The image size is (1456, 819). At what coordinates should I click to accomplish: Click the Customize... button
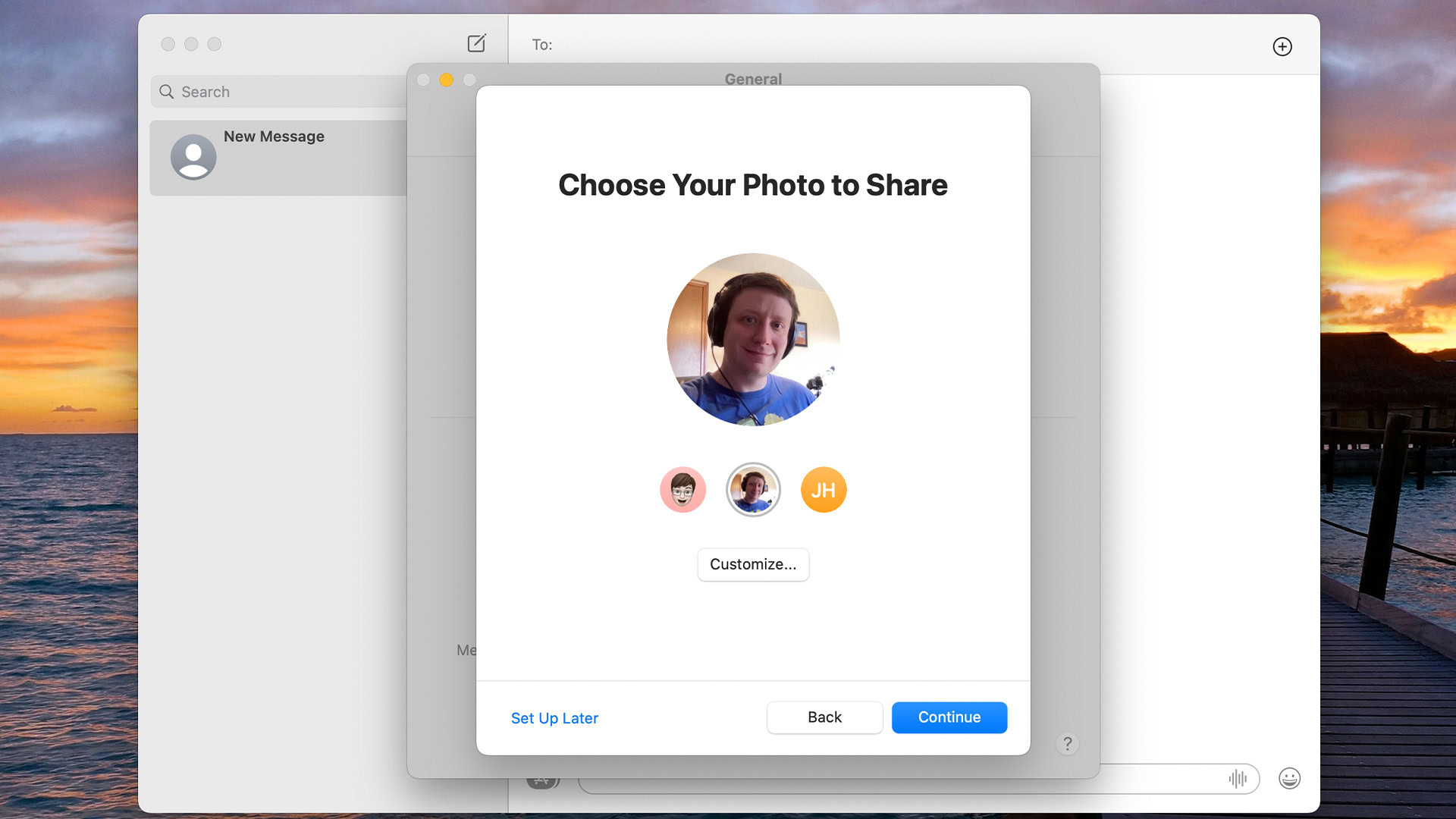coord(753,564)
